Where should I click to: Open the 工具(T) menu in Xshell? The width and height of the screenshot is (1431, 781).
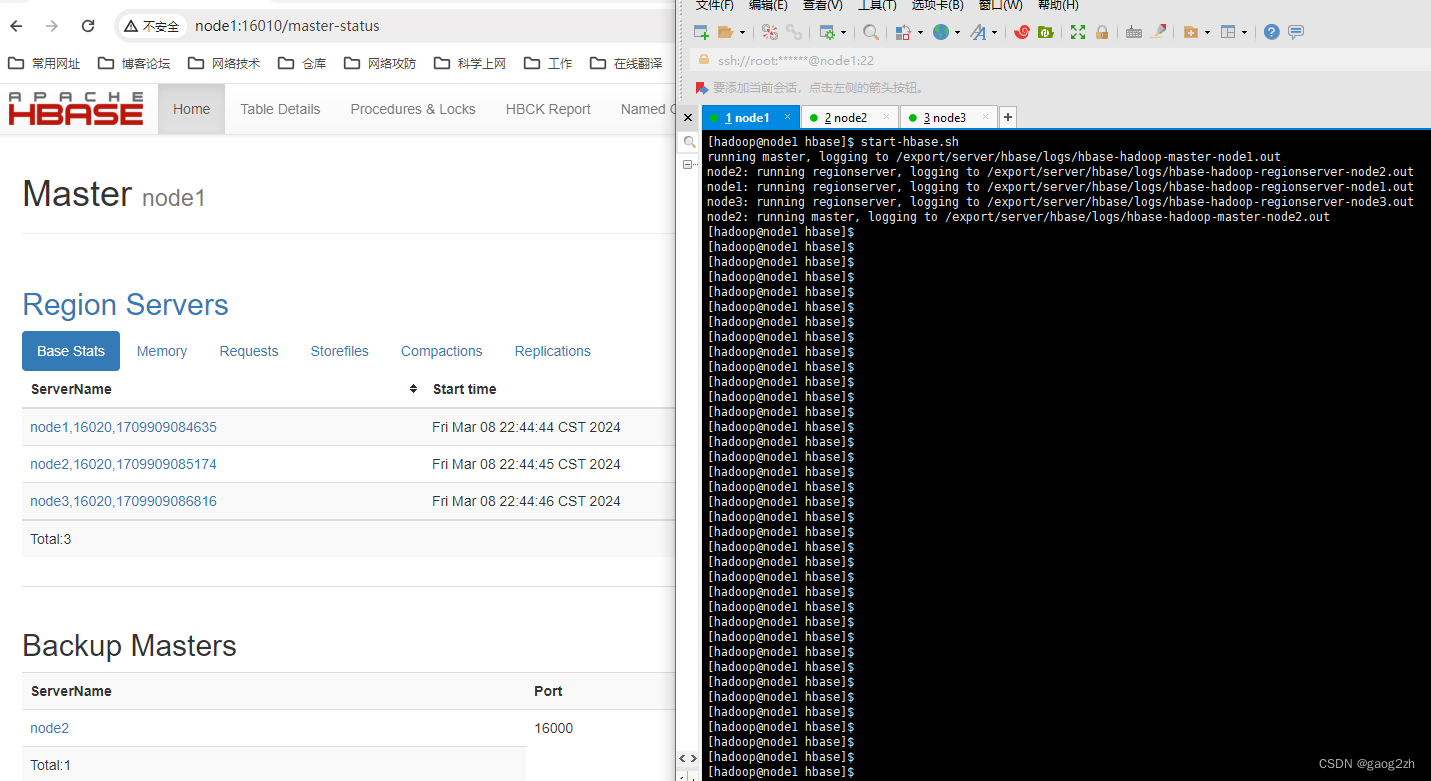click(877, 5)
